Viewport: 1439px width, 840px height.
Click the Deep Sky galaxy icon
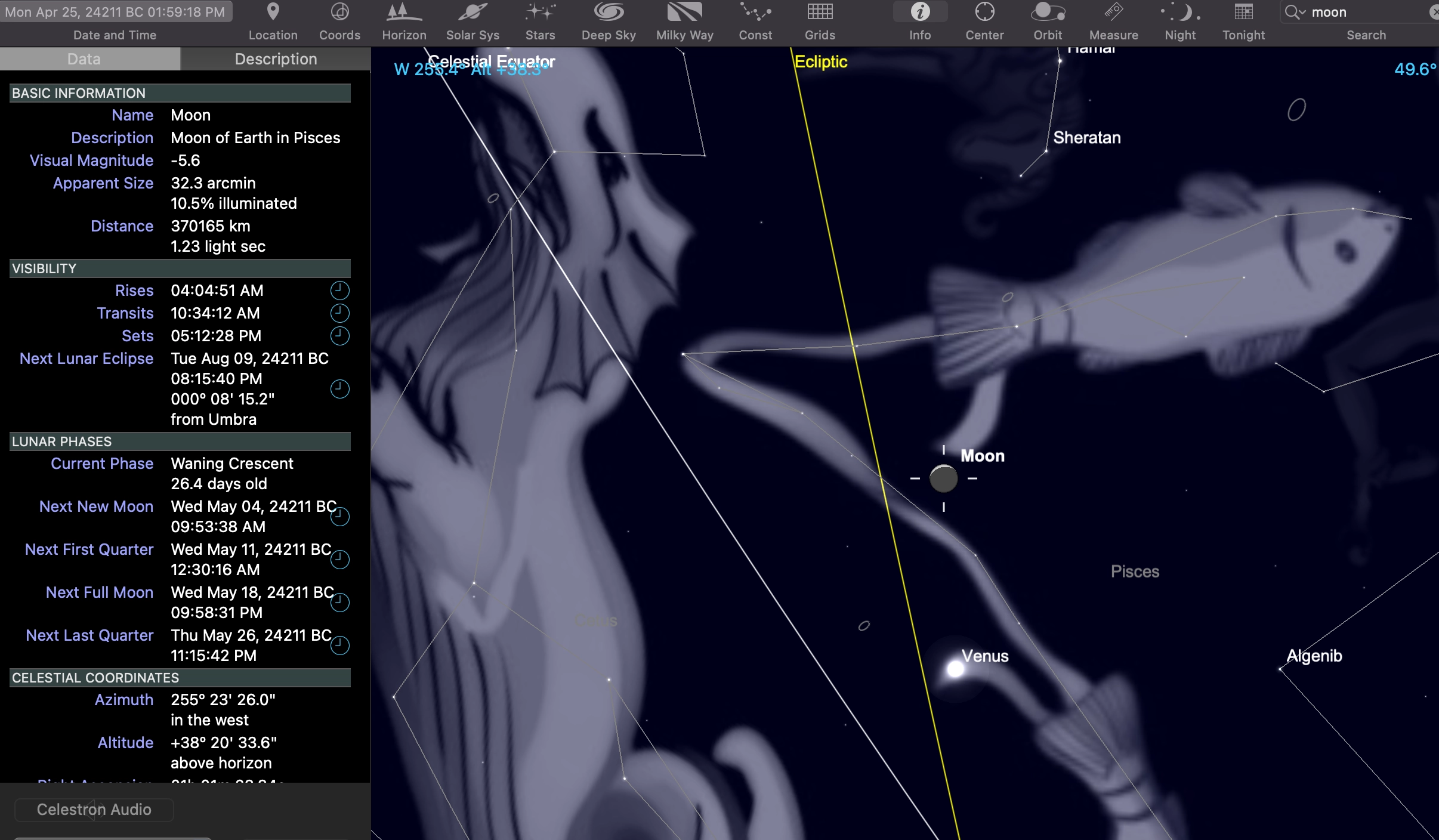pos(609,13)
